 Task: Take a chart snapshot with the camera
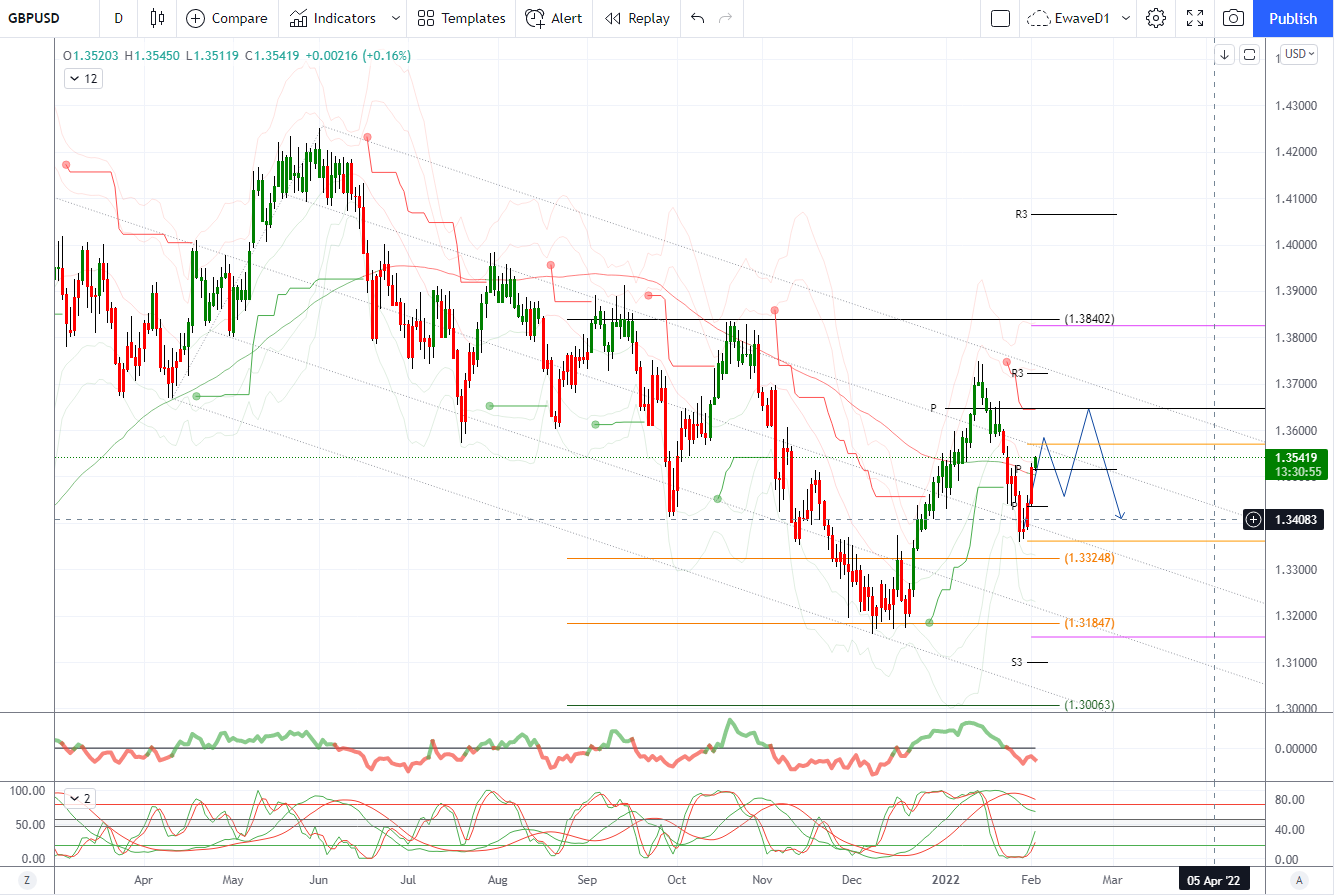tap(1234, 18)
